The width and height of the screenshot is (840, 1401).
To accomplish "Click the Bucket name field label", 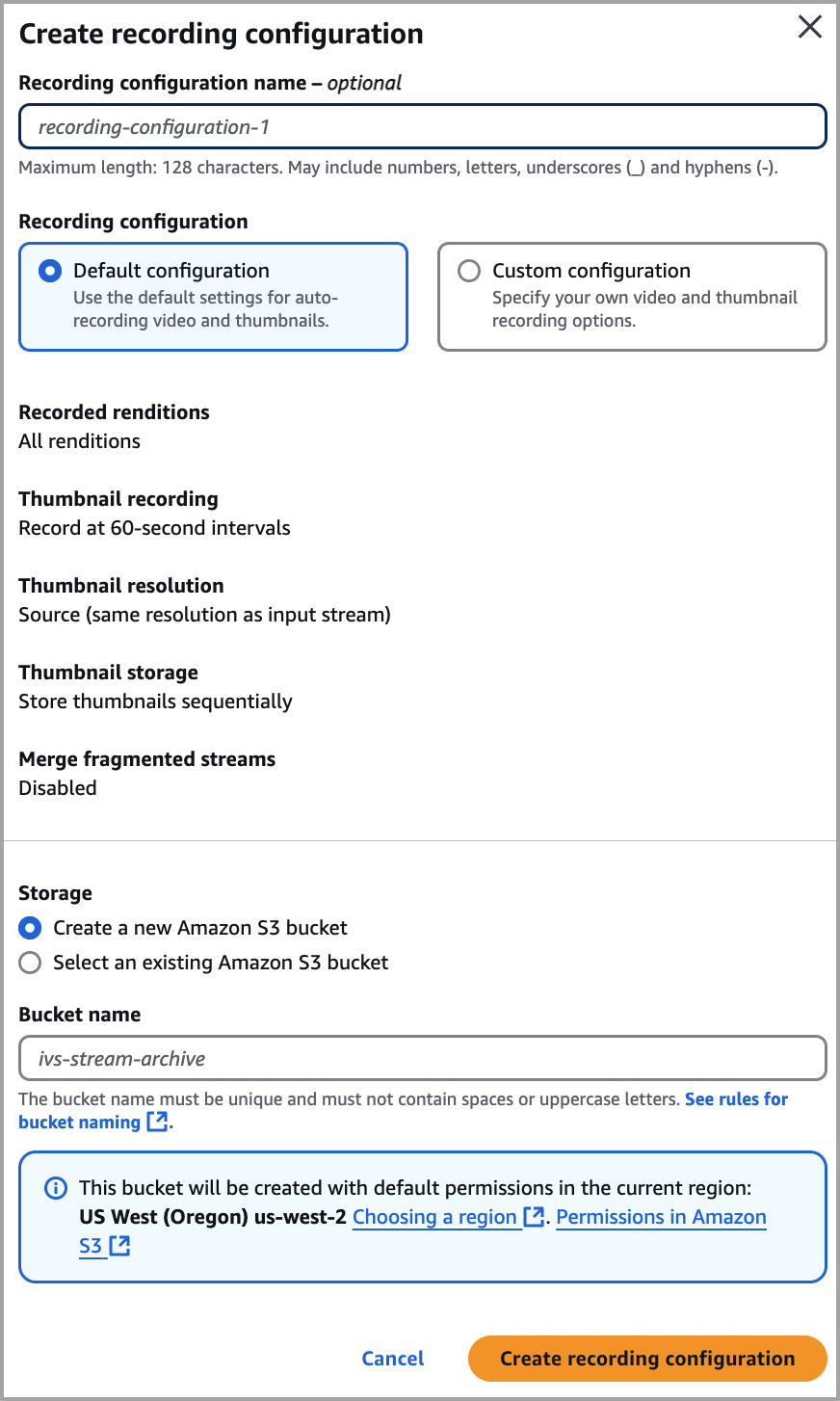I will coord(80,1015).
